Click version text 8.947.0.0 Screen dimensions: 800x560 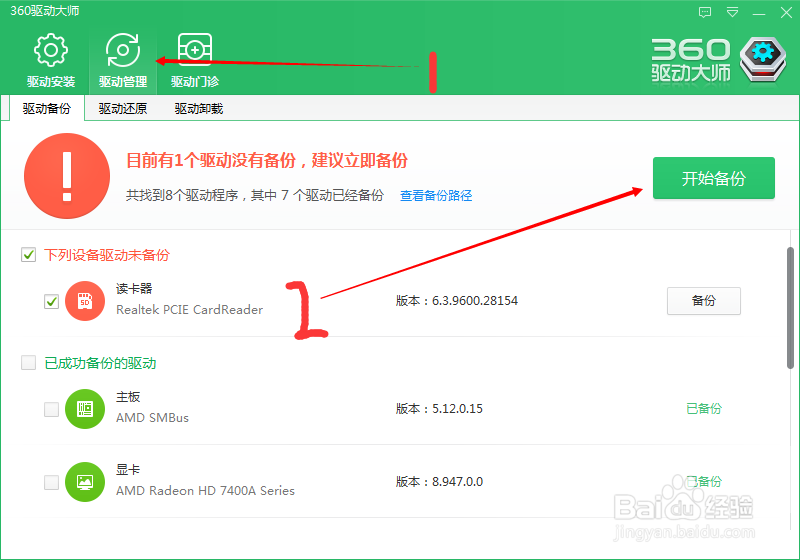click(x=457, y=481)
